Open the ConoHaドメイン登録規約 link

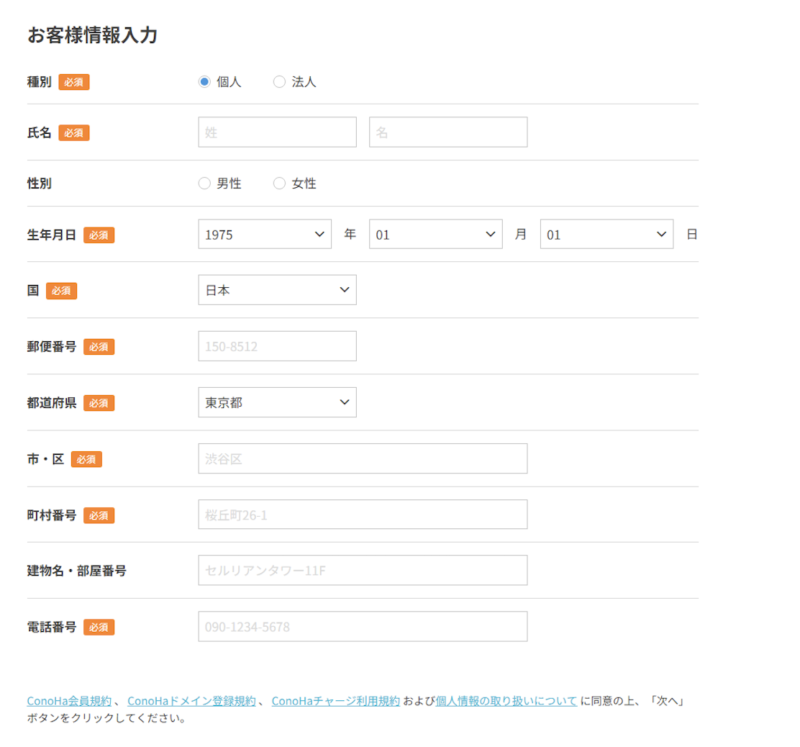tap(191, 701)
